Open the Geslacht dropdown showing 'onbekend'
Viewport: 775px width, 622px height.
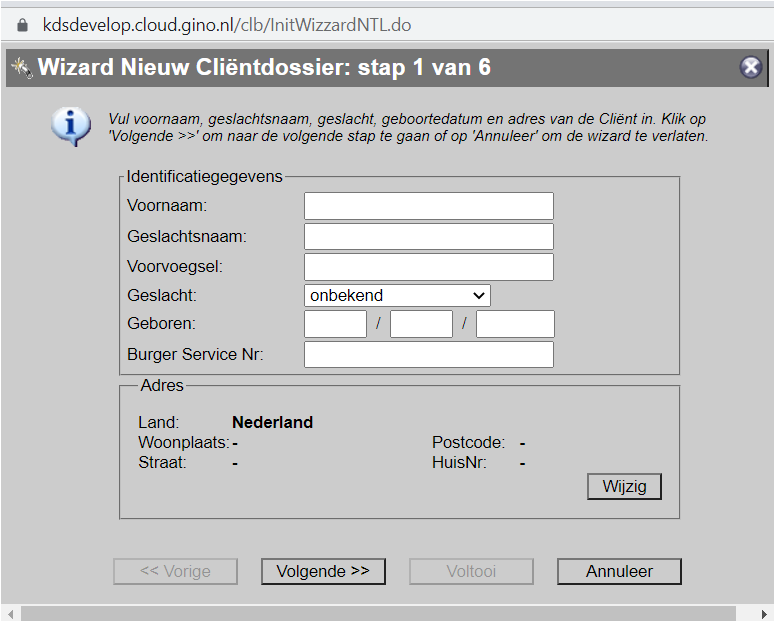pos(397,295)
